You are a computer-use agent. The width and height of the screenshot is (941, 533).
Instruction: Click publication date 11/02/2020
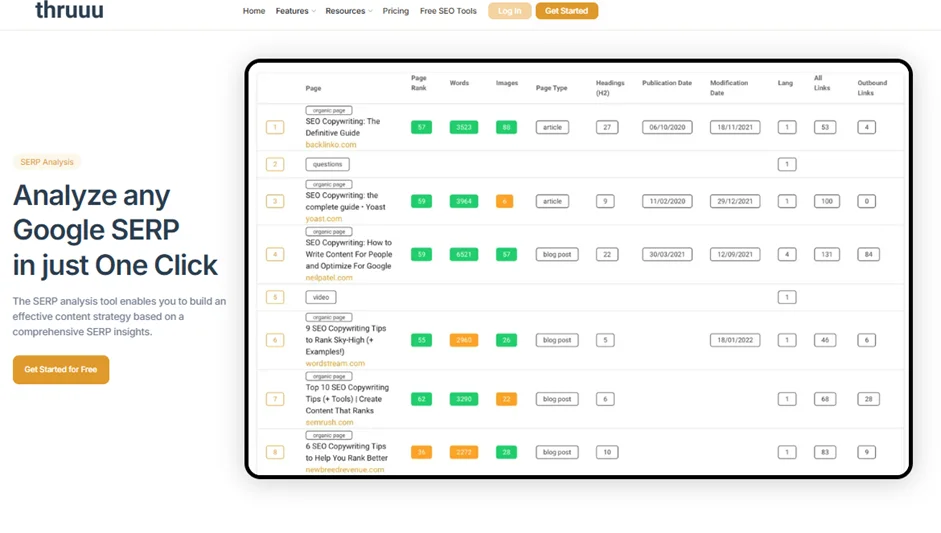pyautogui.click(x=667, y=201)
